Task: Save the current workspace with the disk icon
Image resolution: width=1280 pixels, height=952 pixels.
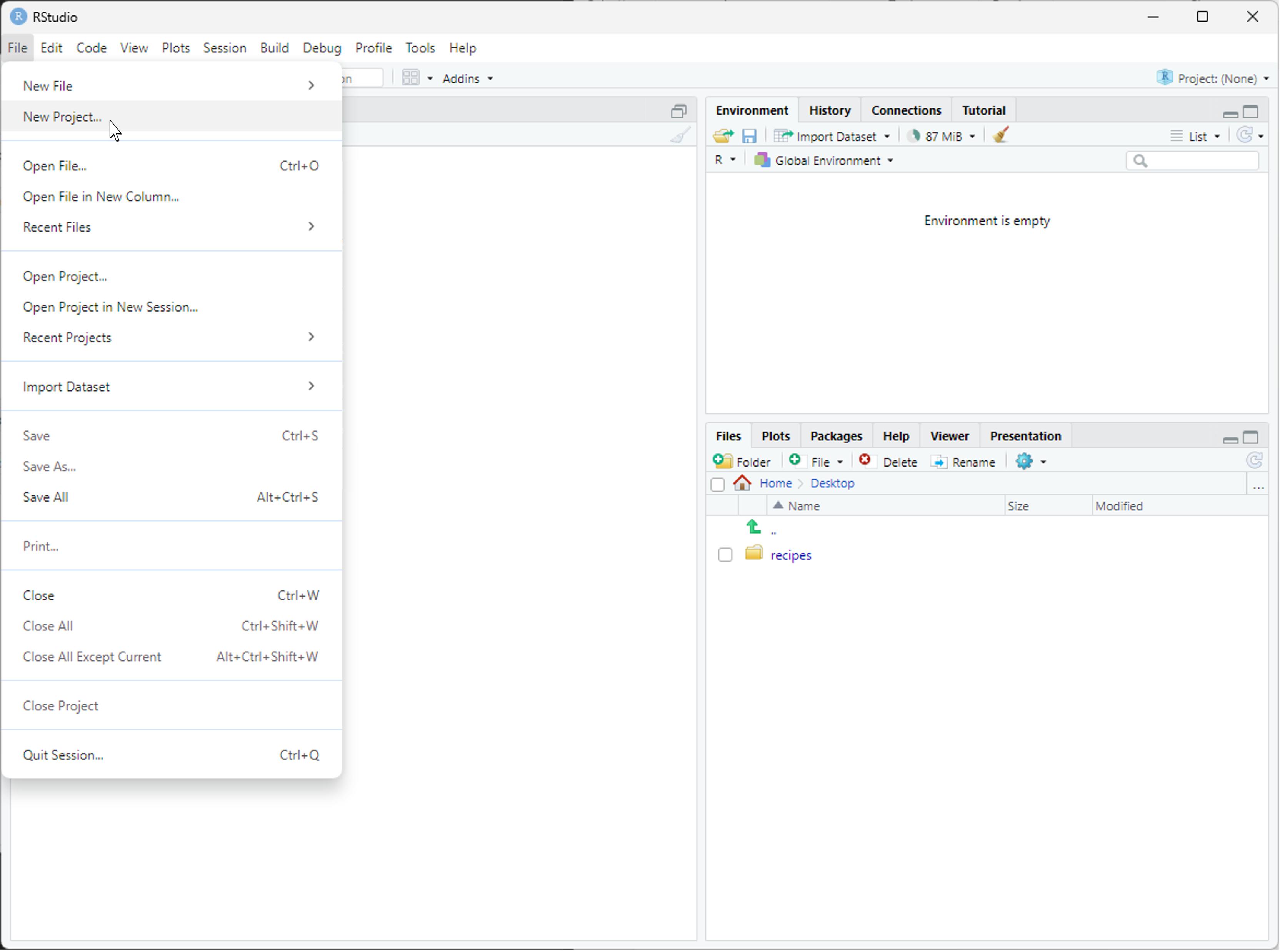Action: tap(749, 135)
